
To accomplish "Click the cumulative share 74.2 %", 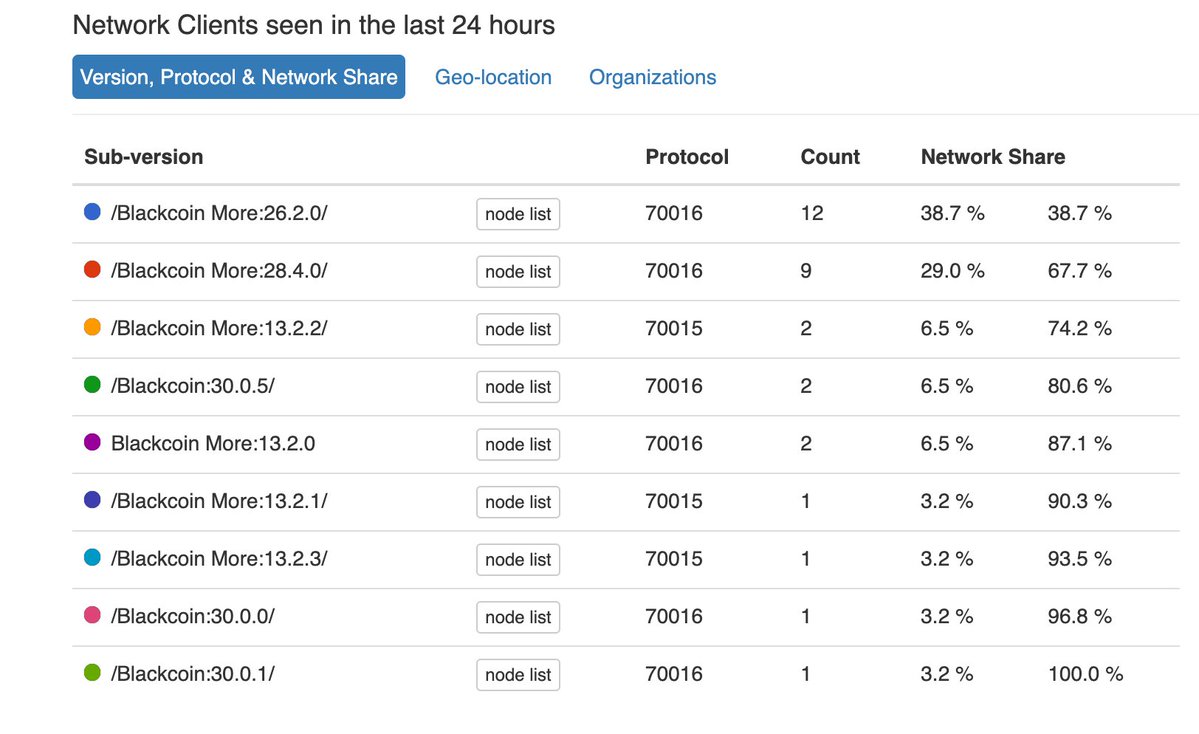I will [x=1080, y=328].
